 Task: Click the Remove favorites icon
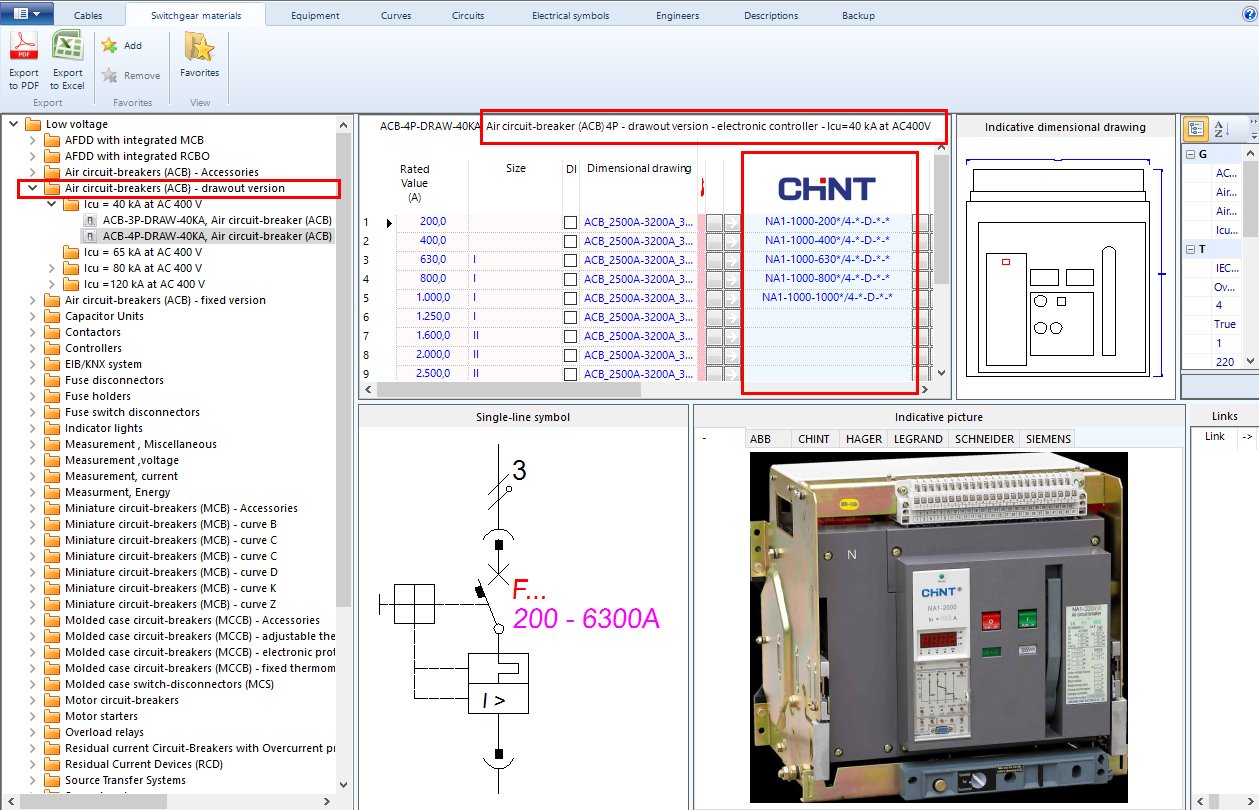(108, 74)
